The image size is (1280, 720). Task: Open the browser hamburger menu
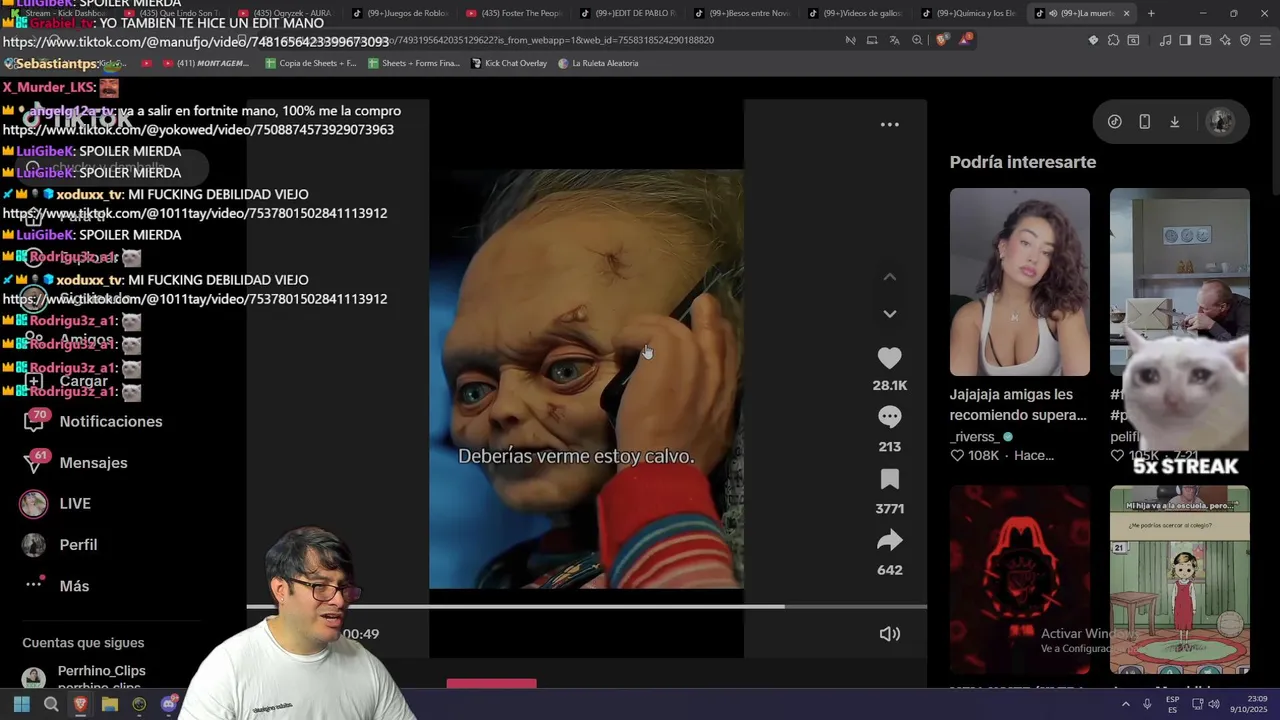coord(1265,40)
